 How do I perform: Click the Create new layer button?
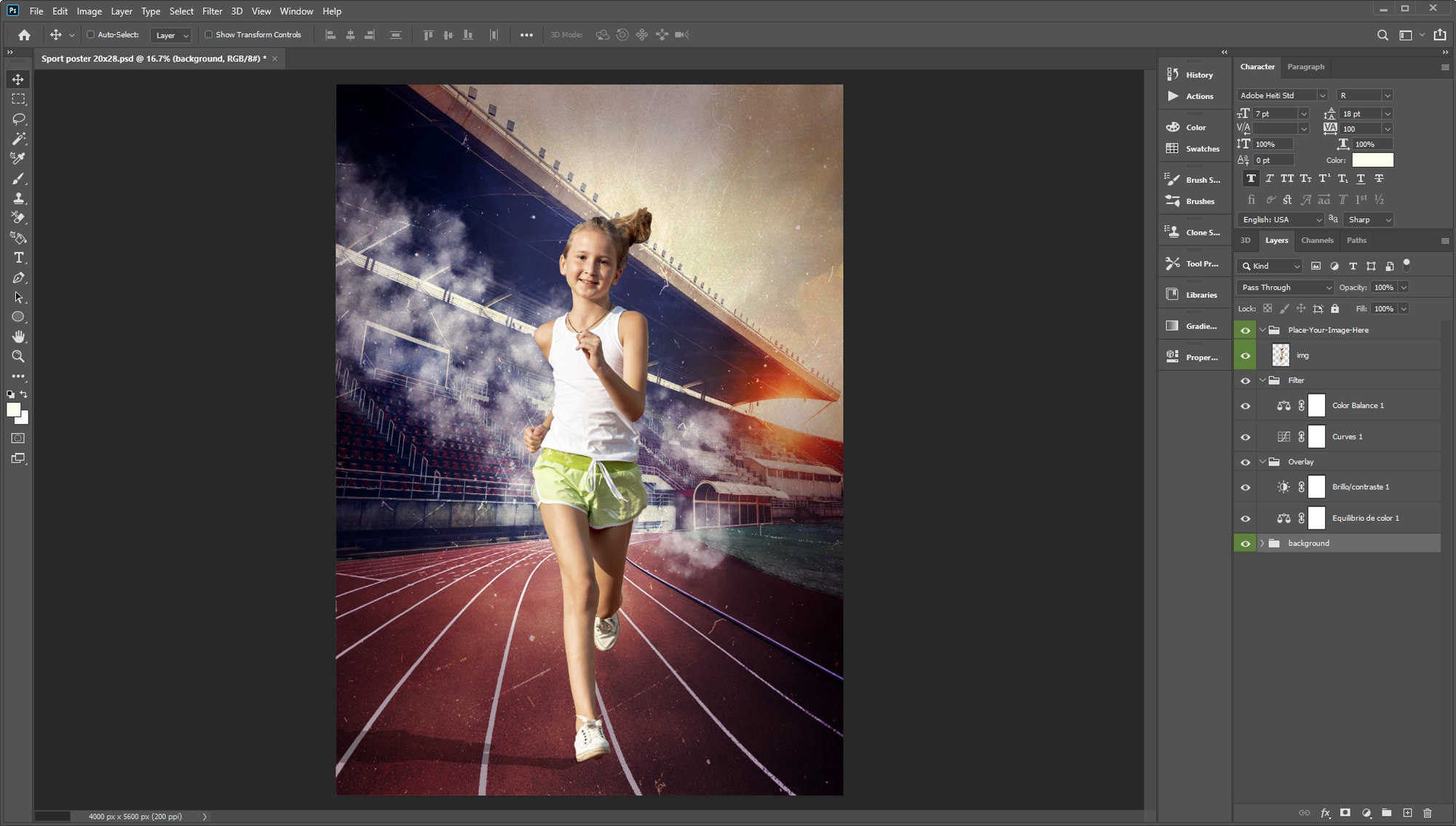(1409, 811)
